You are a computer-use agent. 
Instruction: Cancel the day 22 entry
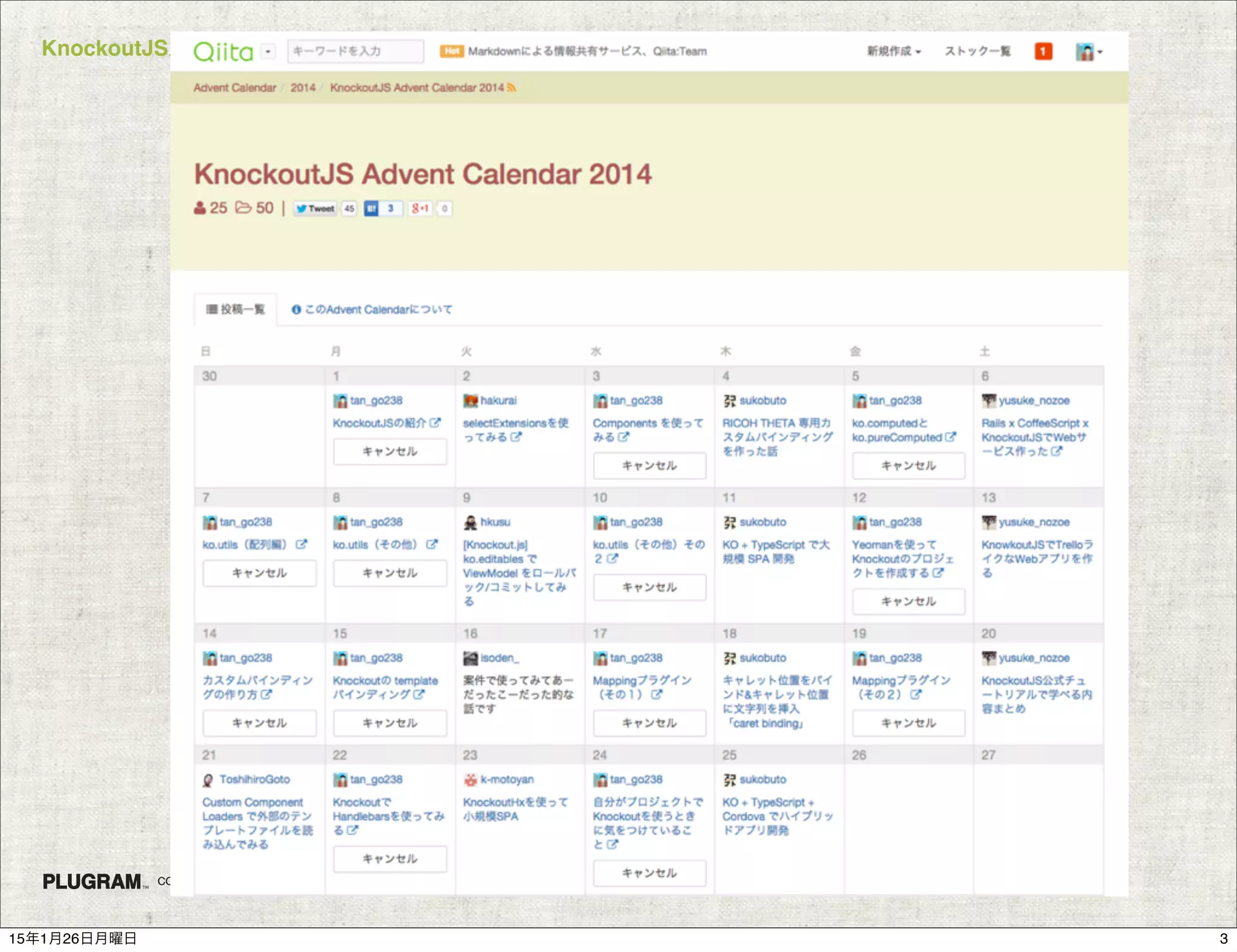[390, 859]
